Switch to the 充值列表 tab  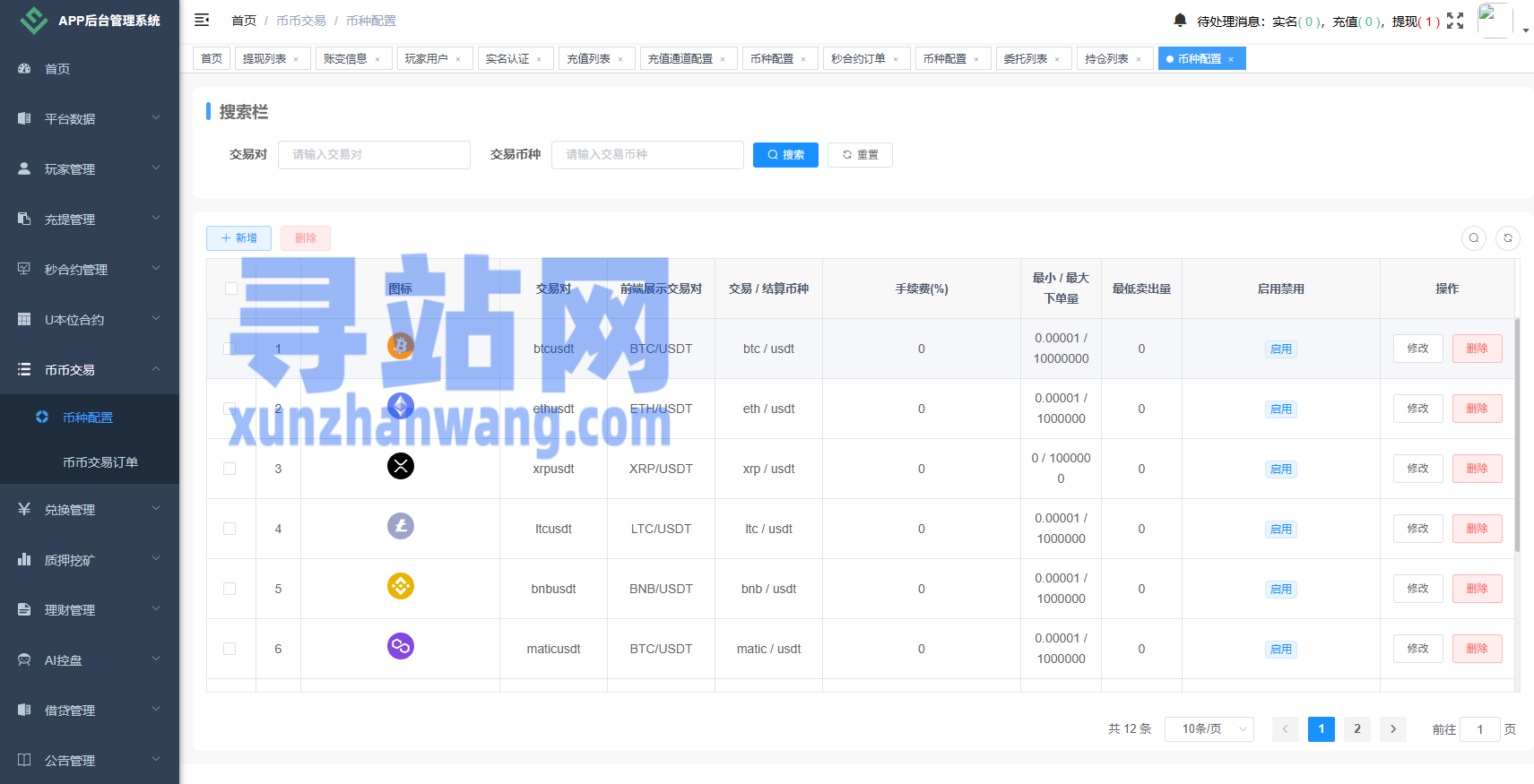pos(588,59)
